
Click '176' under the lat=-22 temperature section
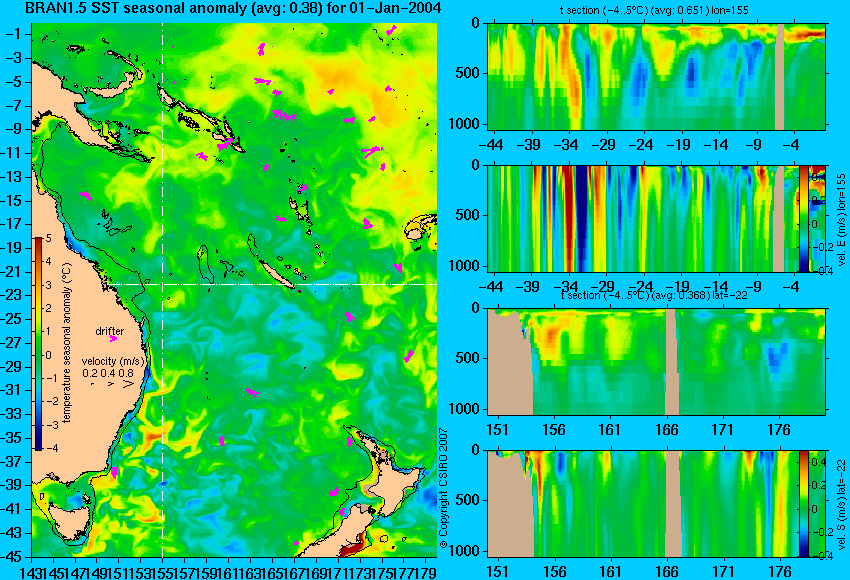780,430
